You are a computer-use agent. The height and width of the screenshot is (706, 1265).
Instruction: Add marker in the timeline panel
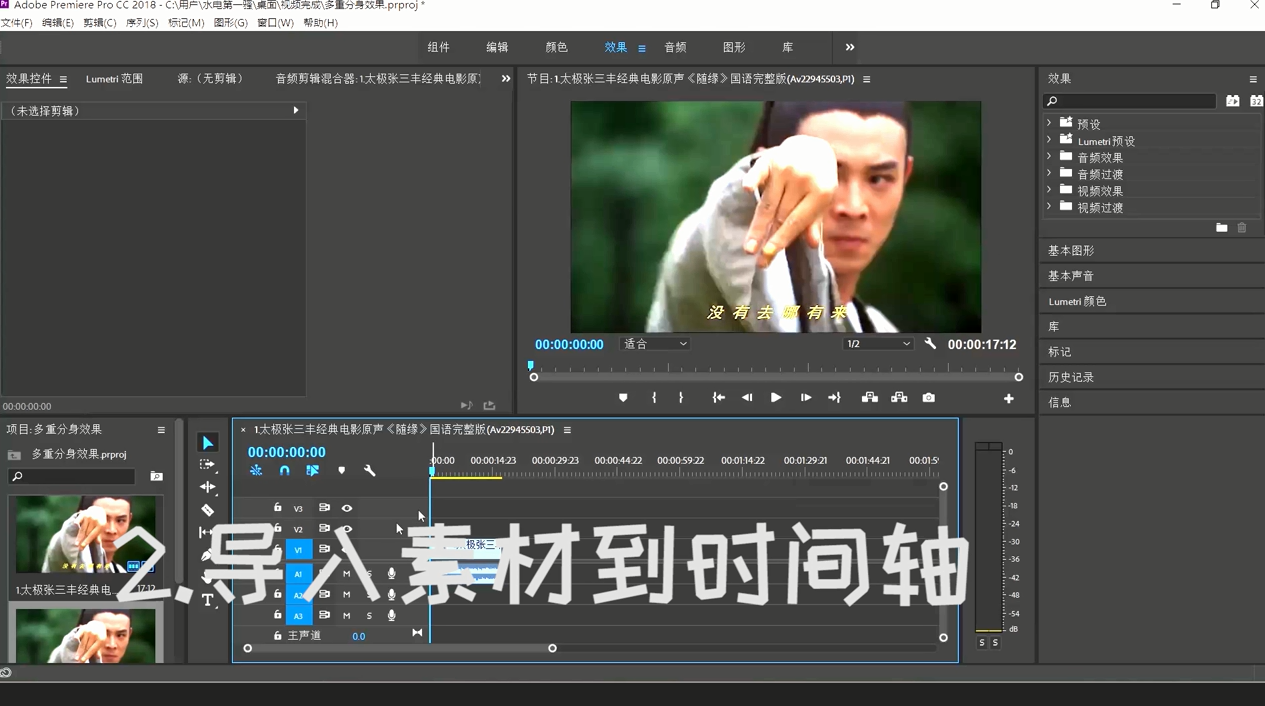coord(342,470)
